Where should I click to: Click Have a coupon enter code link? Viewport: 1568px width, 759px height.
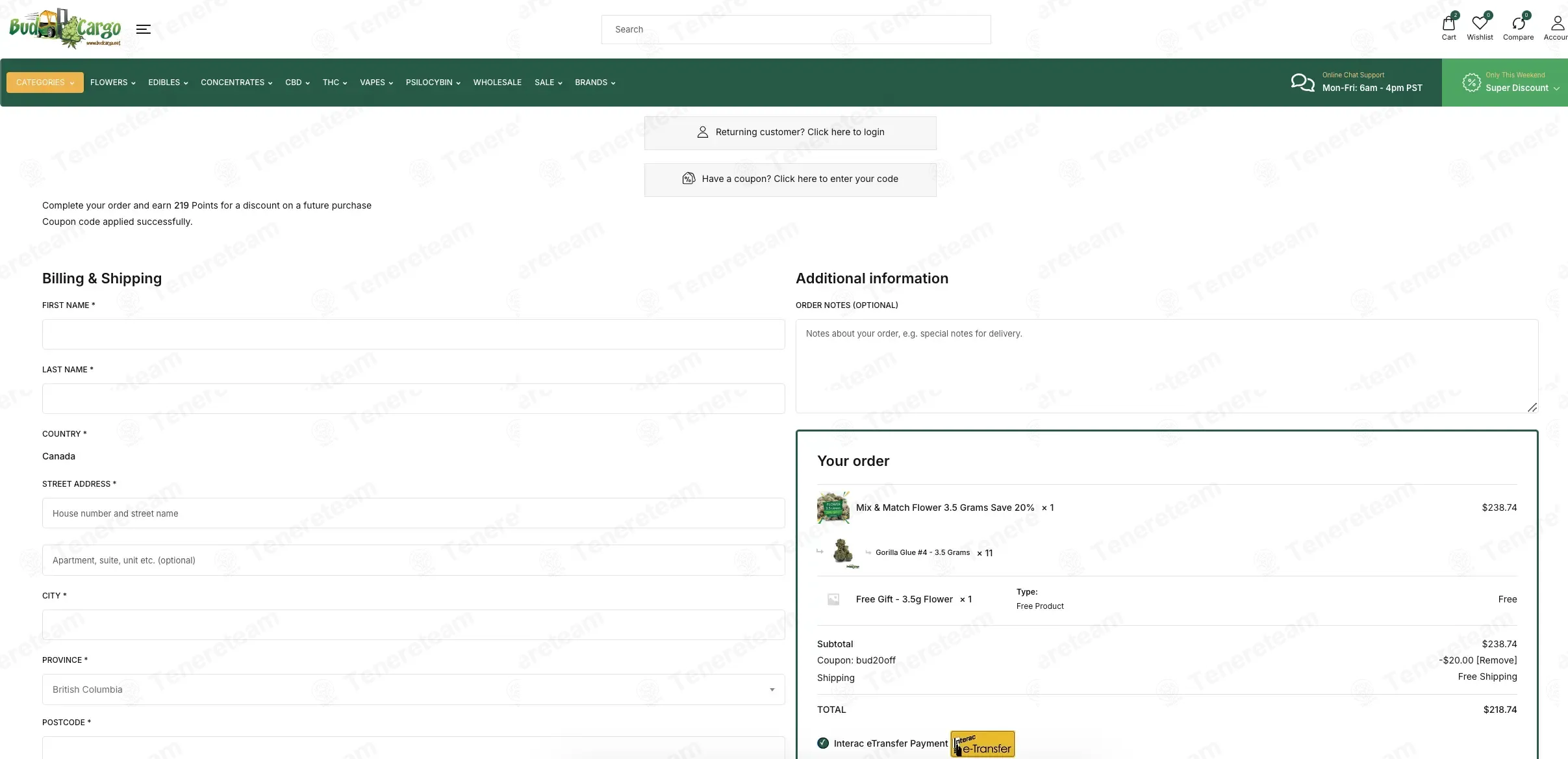coord(800,179)
